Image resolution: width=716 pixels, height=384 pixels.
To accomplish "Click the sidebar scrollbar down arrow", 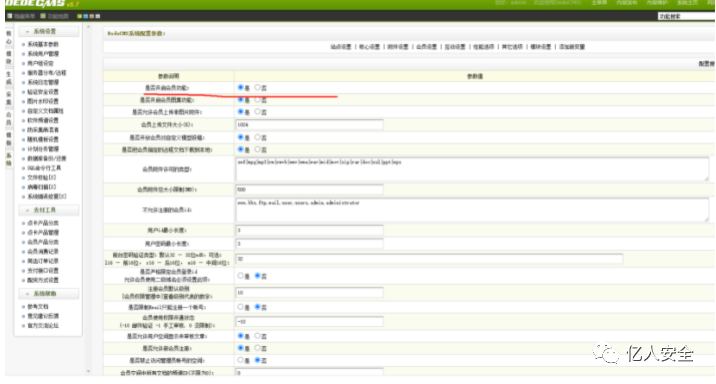I will 88,371.
